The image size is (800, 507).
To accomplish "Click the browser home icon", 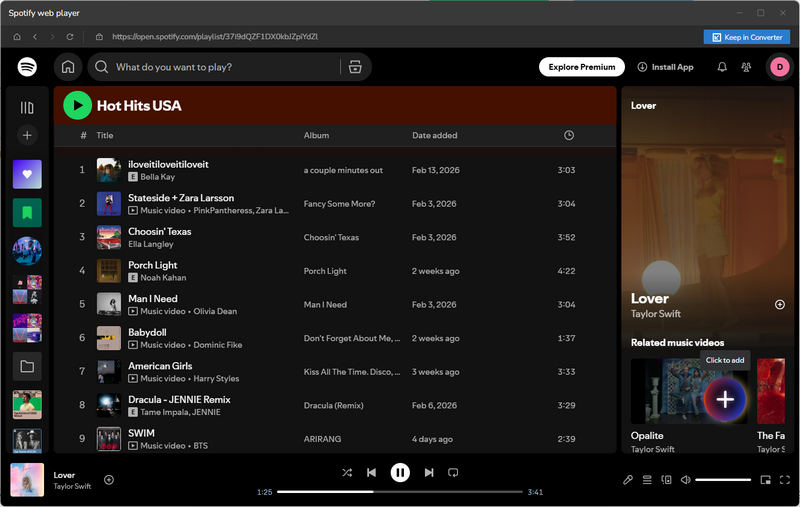I will click(x=17, y=37).
